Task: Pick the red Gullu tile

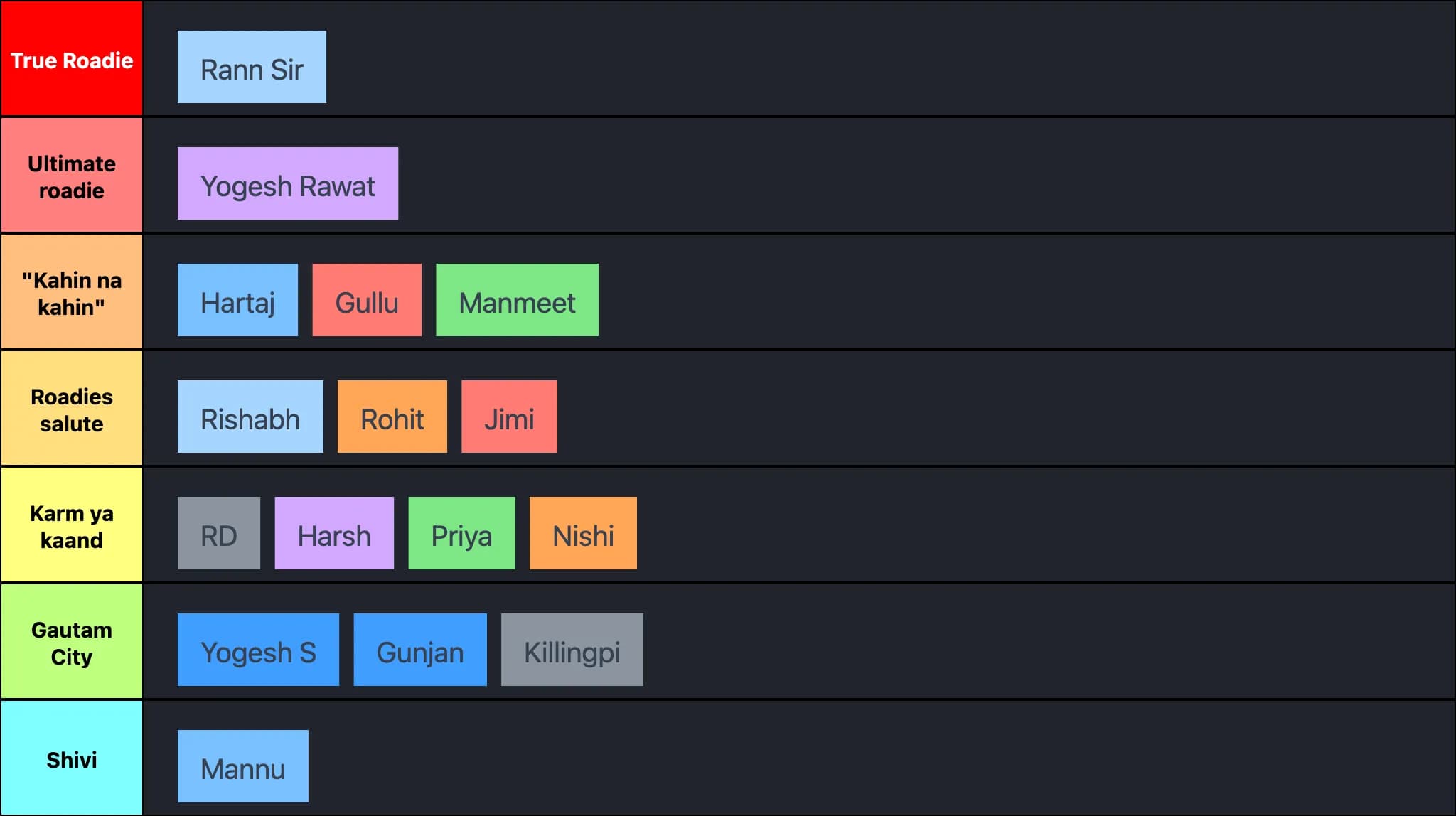Action: coord(367,300)
